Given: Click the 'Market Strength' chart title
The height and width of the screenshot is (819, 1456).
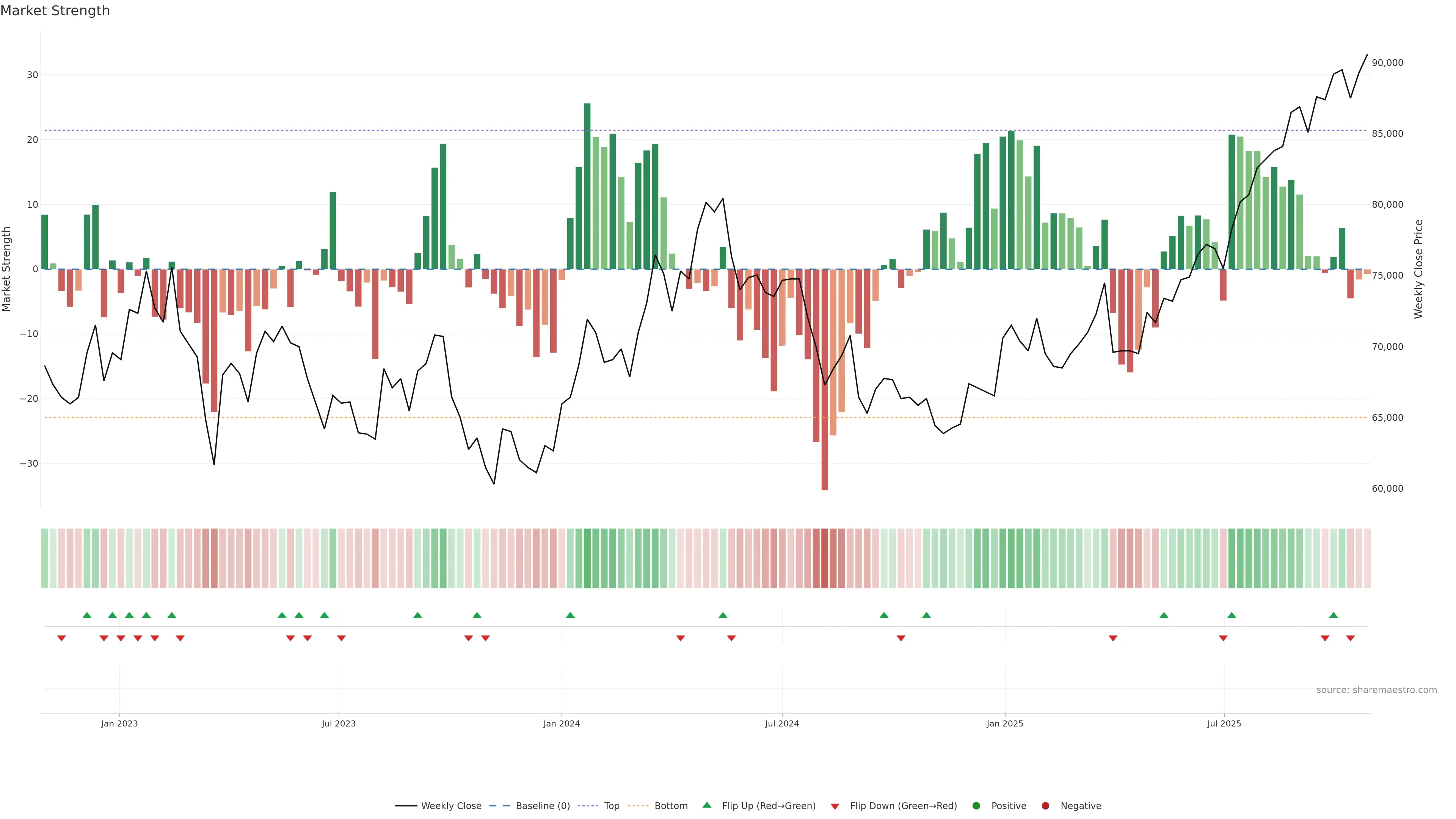Looking at the screenshot, I should click(x=55, y=11).
